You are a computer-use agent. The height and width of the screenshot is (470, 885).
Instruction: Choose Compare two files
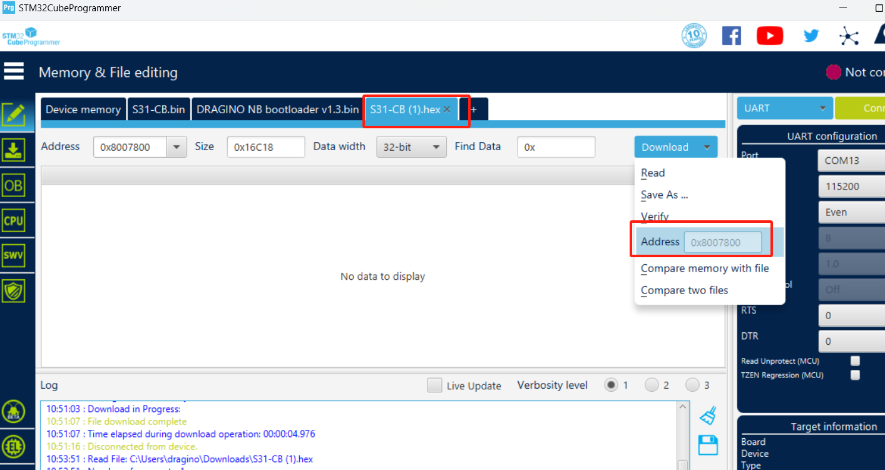pos(685,291)
